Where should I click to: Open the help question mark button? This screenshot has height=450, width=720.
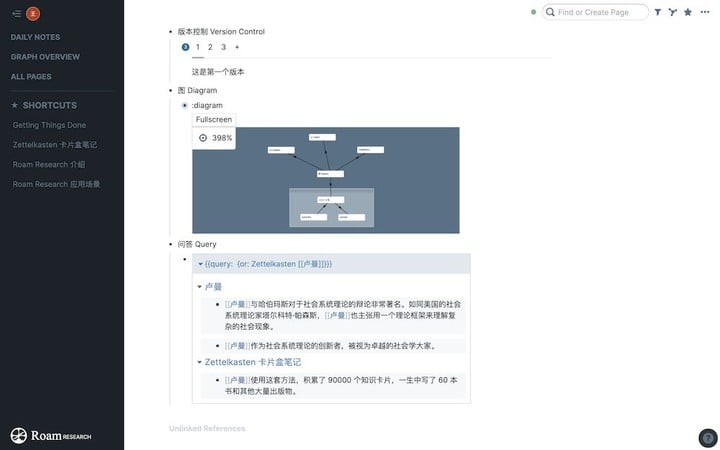[x=708, y=438]
